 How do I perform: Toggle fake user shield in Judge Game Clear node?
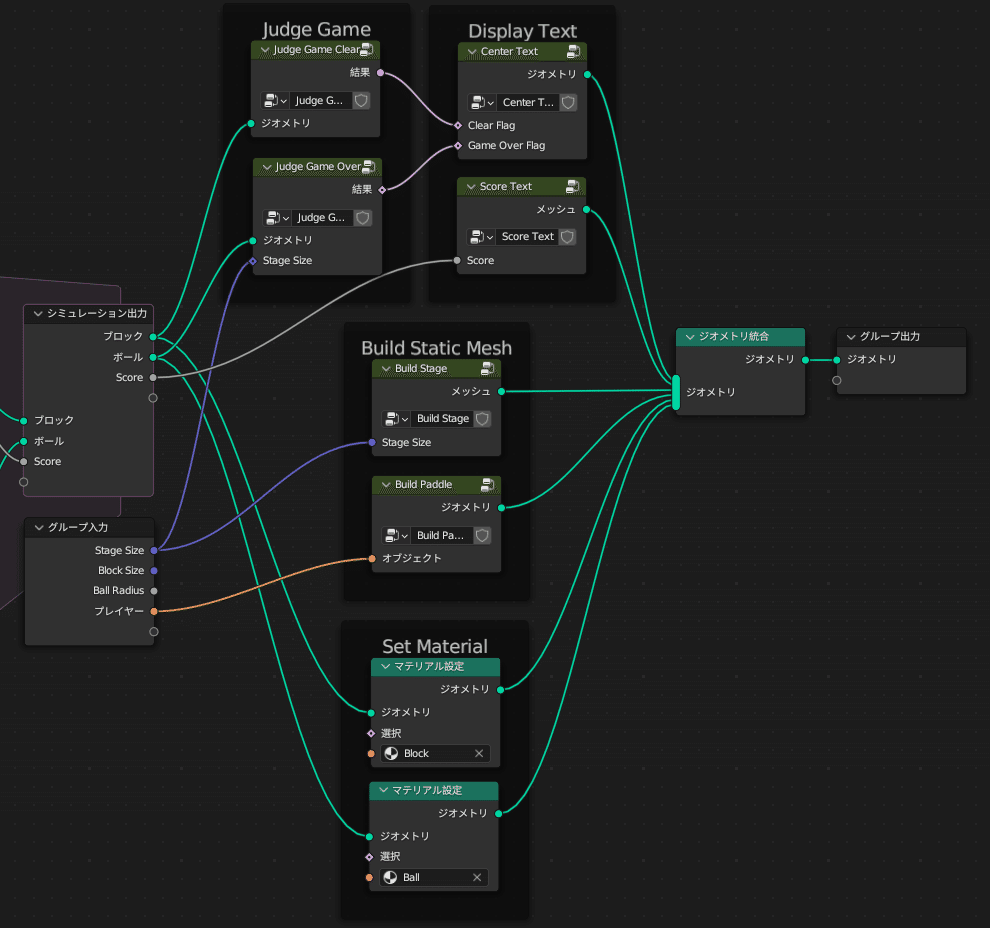(x=361, y=100)
